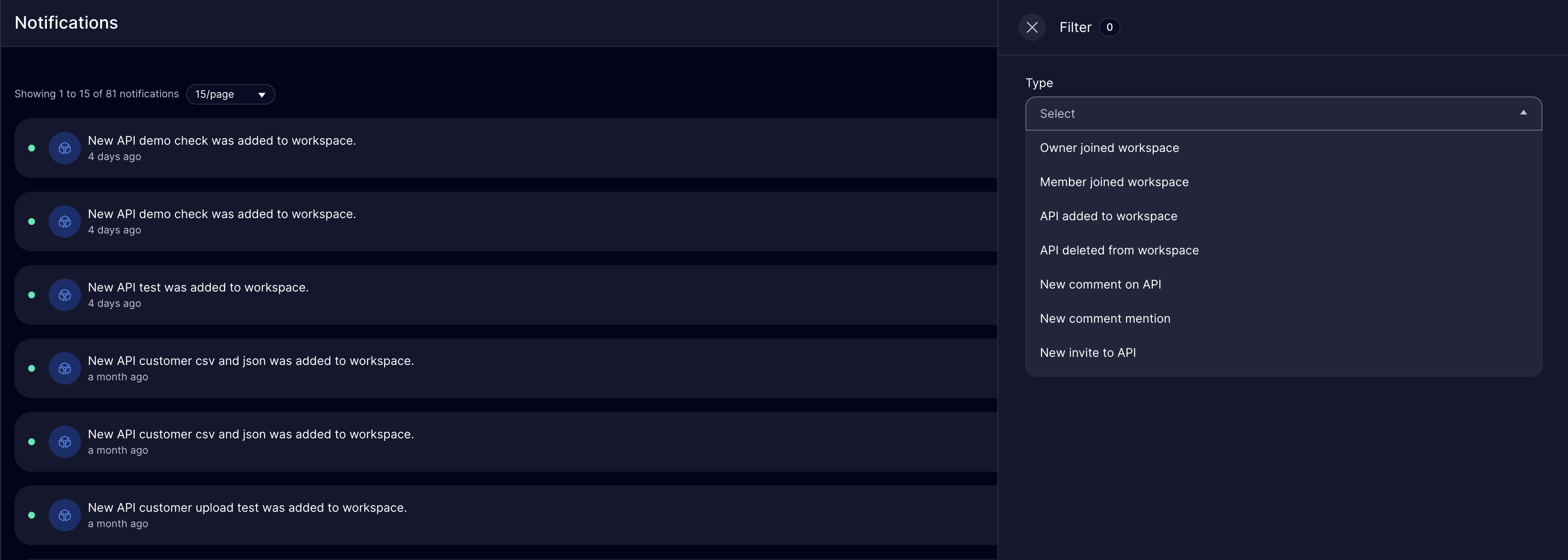Click green unread dot on first notification
This screenshot has width=1568, height=560.
tap(32, 148)
